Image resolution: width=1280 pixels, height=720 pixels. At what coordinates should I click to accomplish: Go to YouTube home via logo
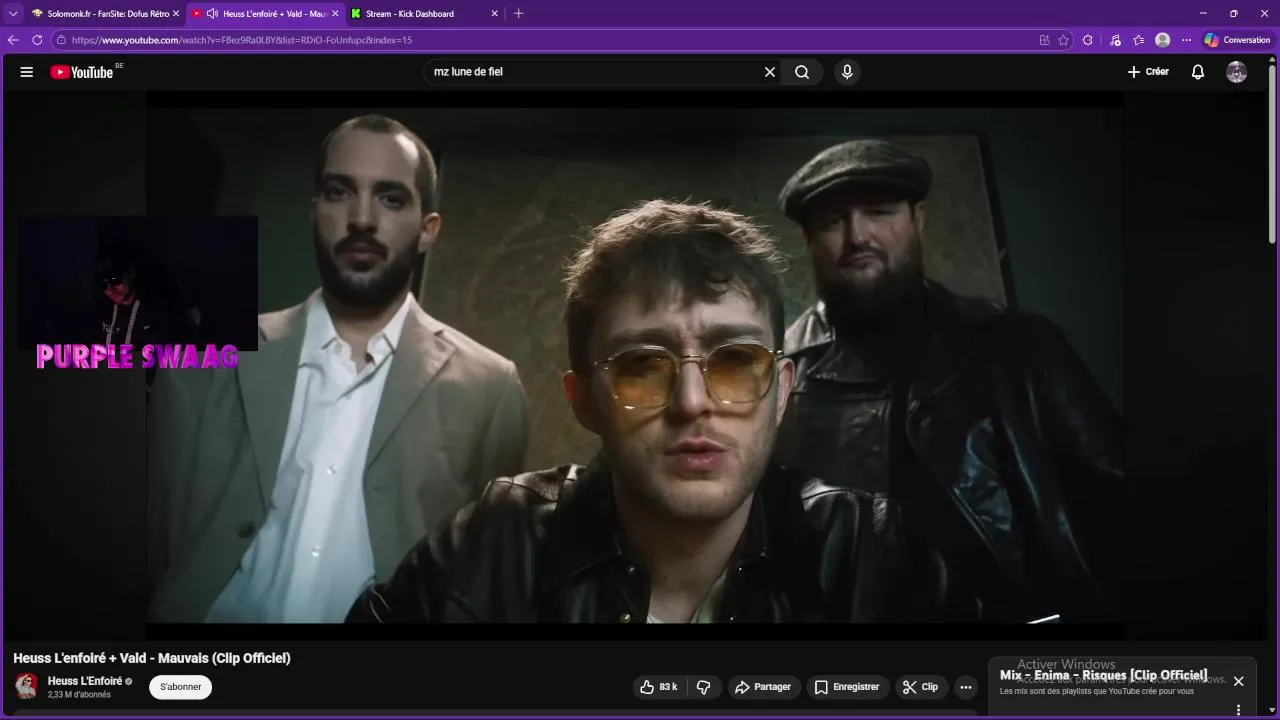click(82, 72)
